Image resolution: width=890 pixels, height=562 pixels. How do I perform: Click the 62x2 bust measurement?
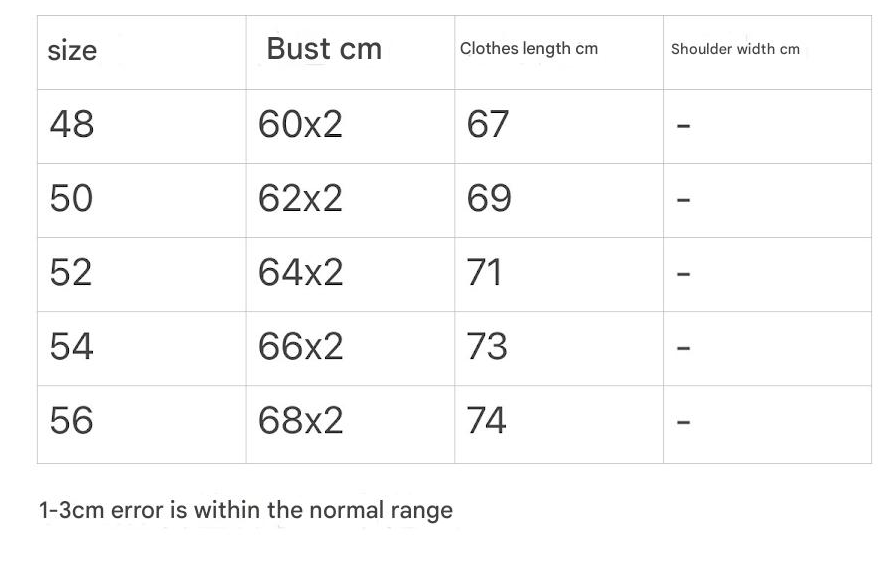[x=300, y=198]
